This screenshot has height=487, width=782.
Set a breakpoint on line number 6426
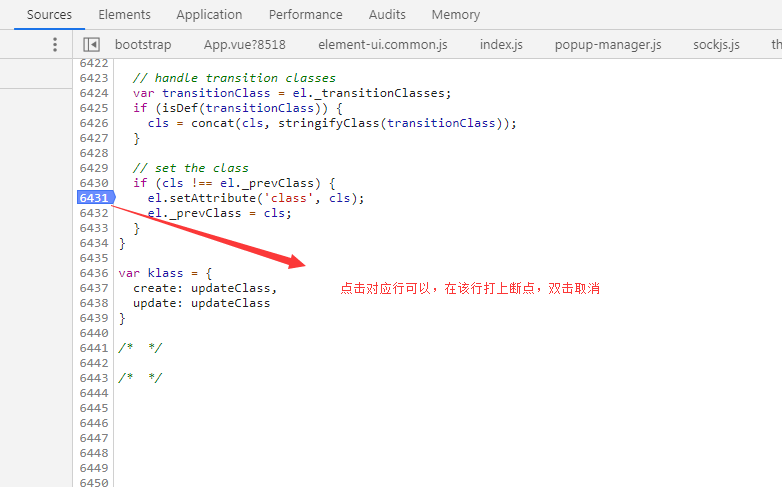(94, 123)
